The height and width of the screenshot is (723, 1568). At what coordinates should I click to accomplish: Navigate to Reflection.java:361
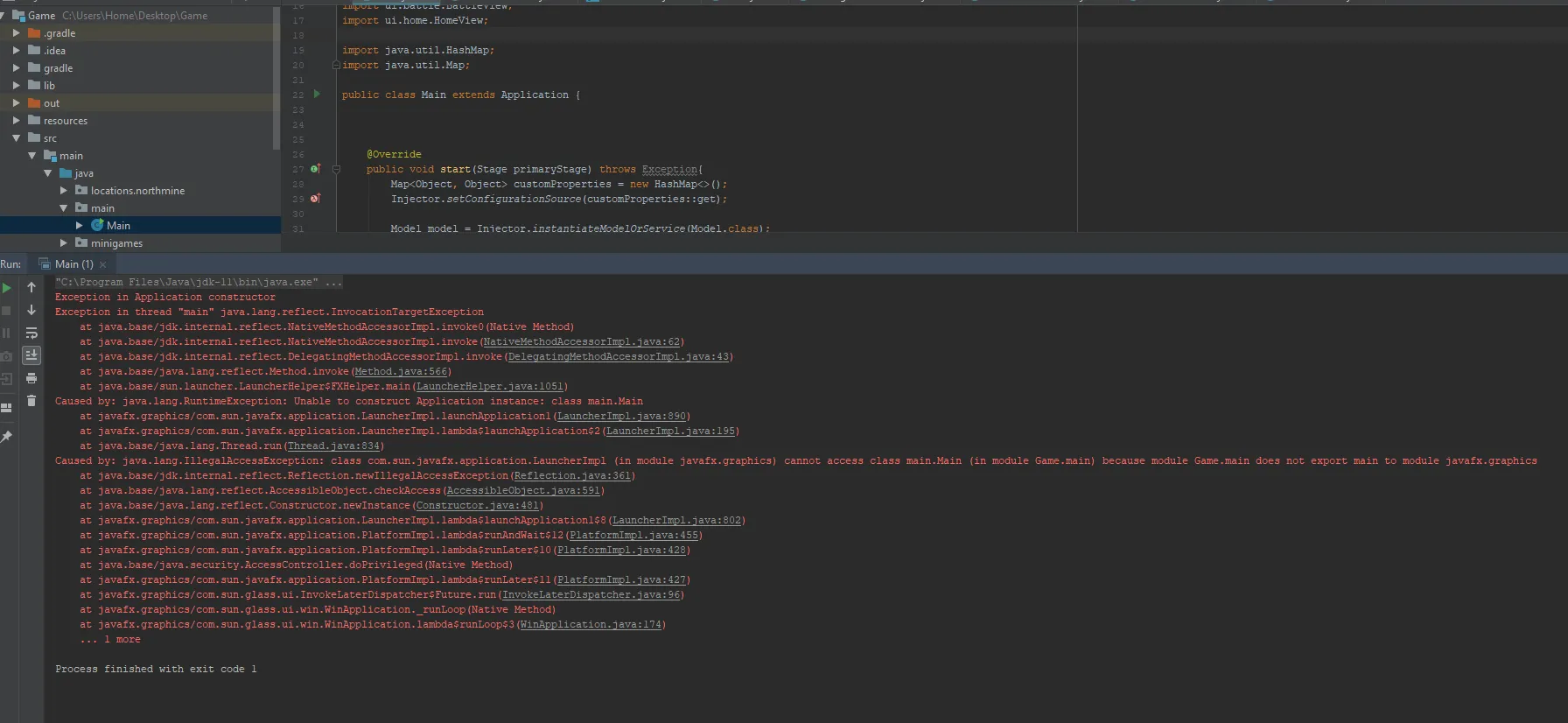[x=572, y=475]
